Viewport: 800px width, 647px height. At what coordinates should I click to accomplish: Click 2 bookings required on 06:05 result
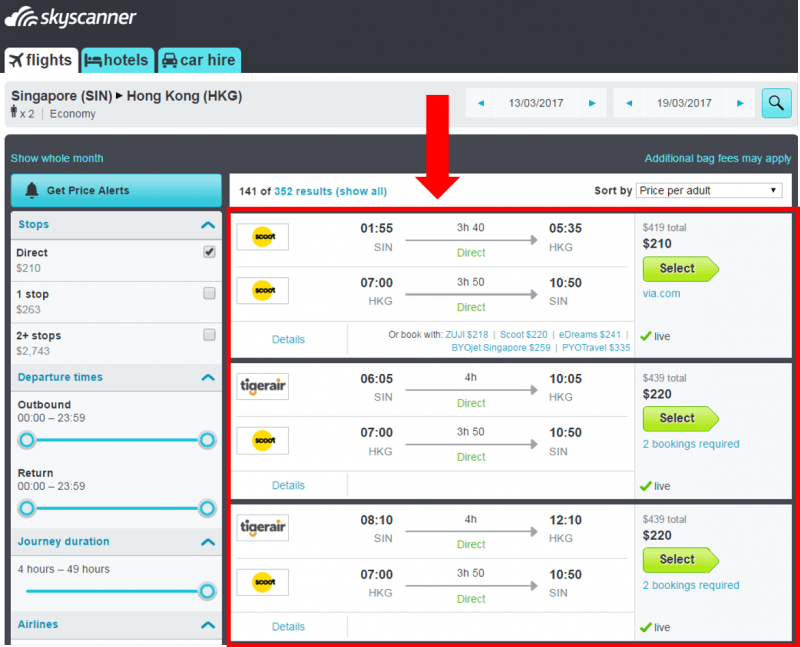tap(691, 444)
